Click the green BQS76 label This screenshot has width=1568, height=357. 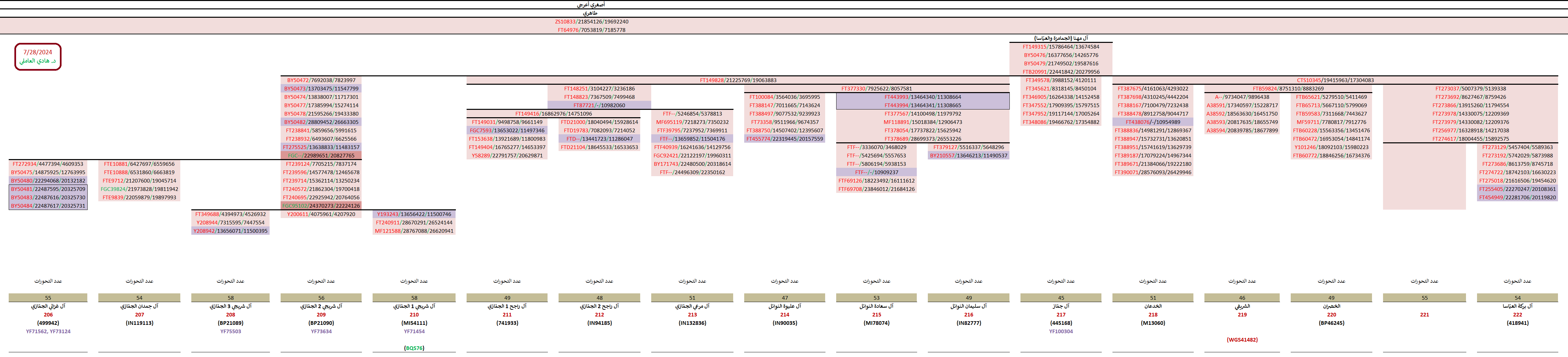414,348
